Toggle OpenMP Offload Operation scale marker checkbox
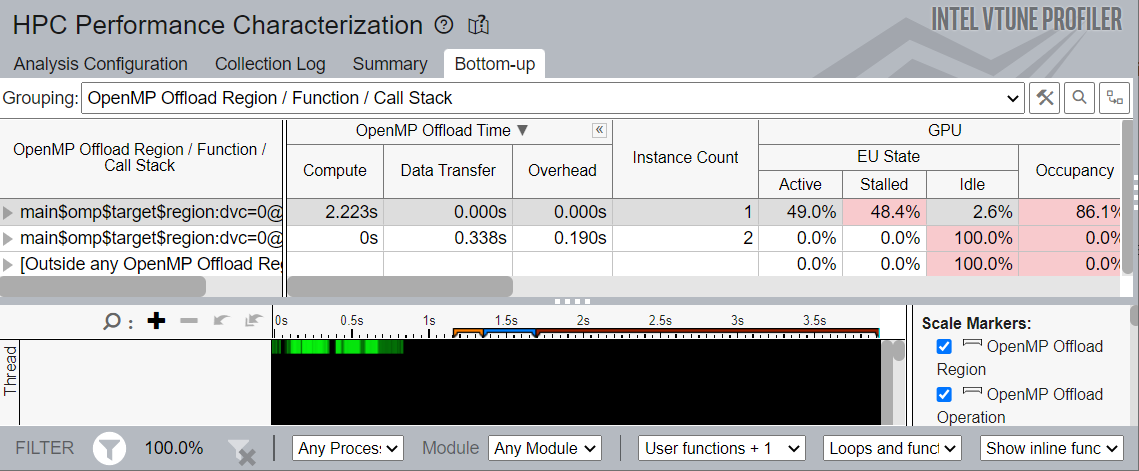 tap(944, 395)
